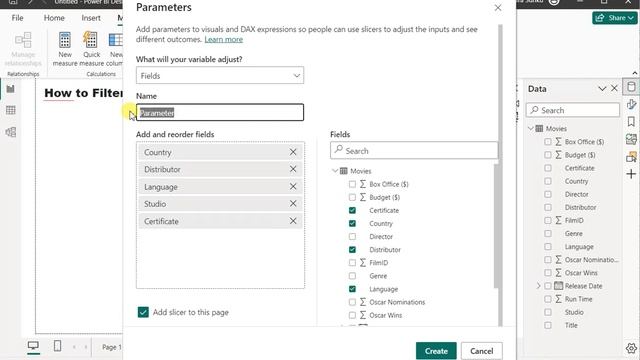Uncheck Distributor in dialog fields
Screen dimensions: 640x360
pyautogui.click(x=352, y=249)
